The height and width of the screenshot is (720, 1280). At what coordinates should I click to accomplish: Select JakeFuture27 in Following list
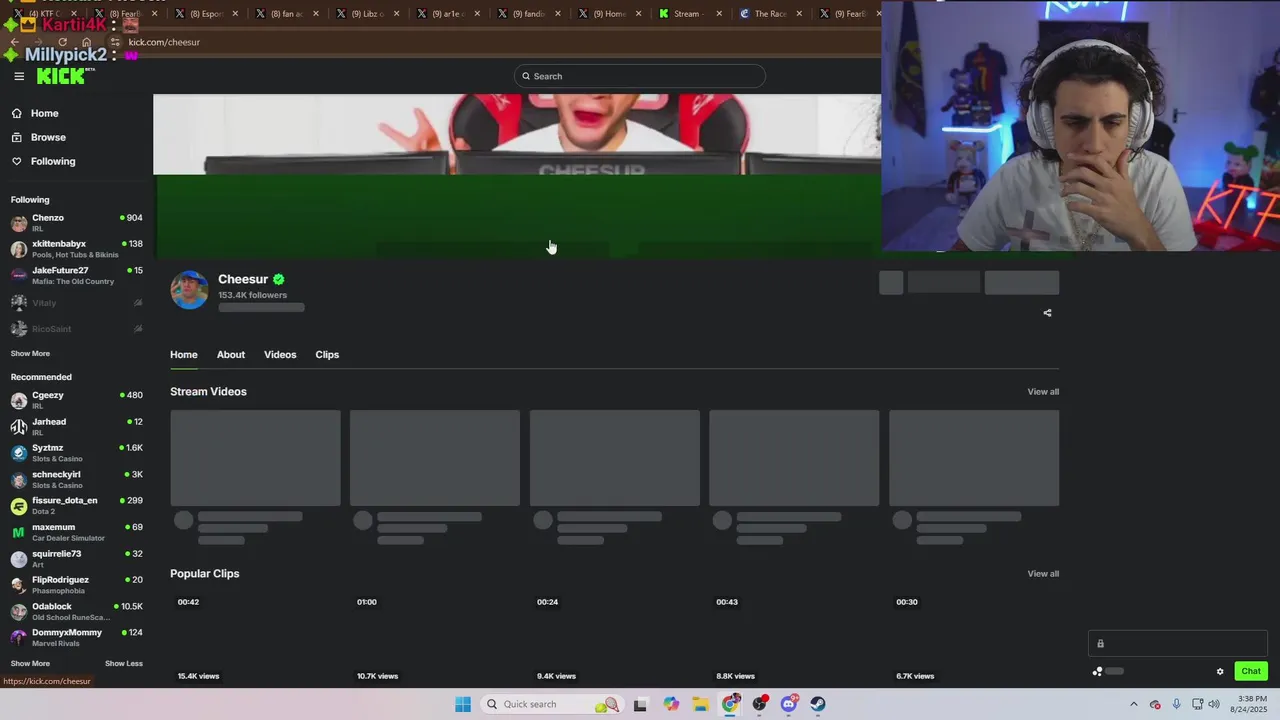[76, 275]
